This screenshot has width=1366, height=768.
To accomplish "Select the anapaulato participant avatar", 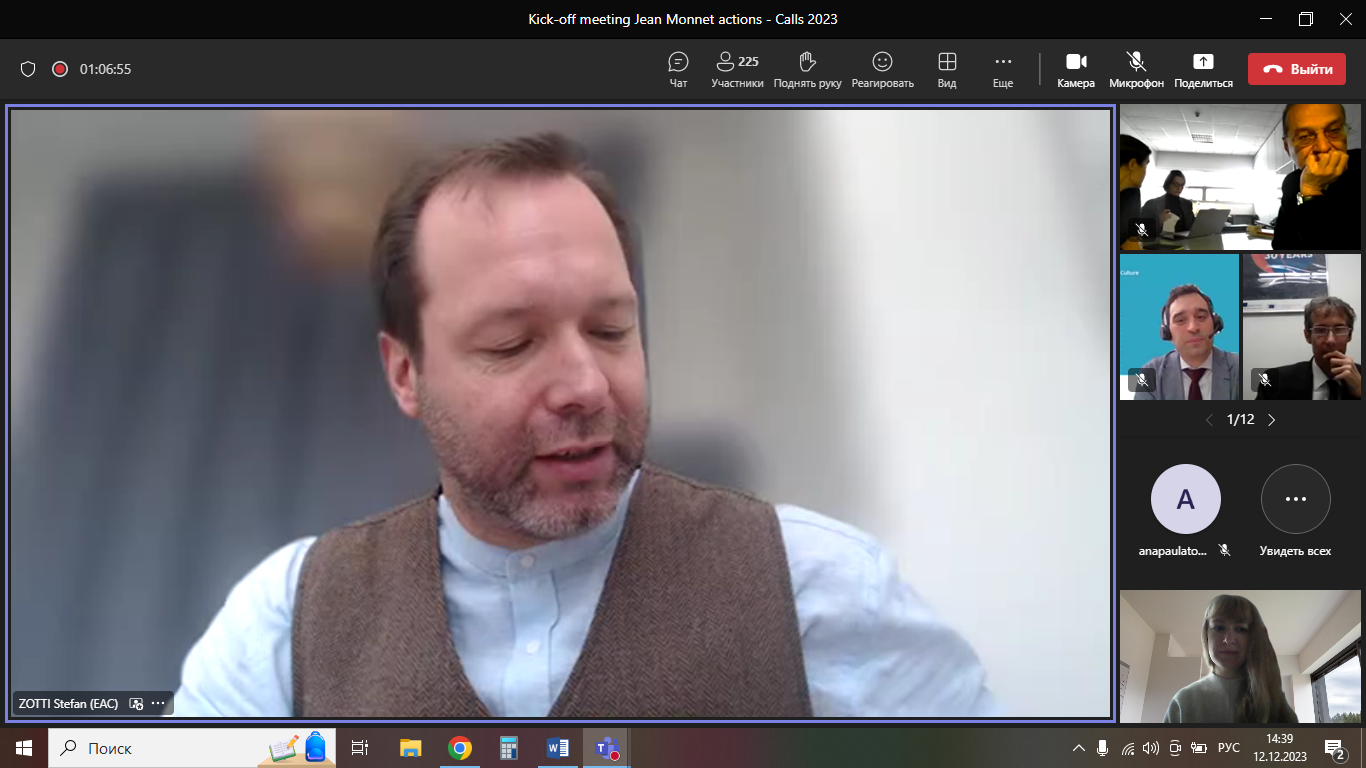I will pos(1185,499).
